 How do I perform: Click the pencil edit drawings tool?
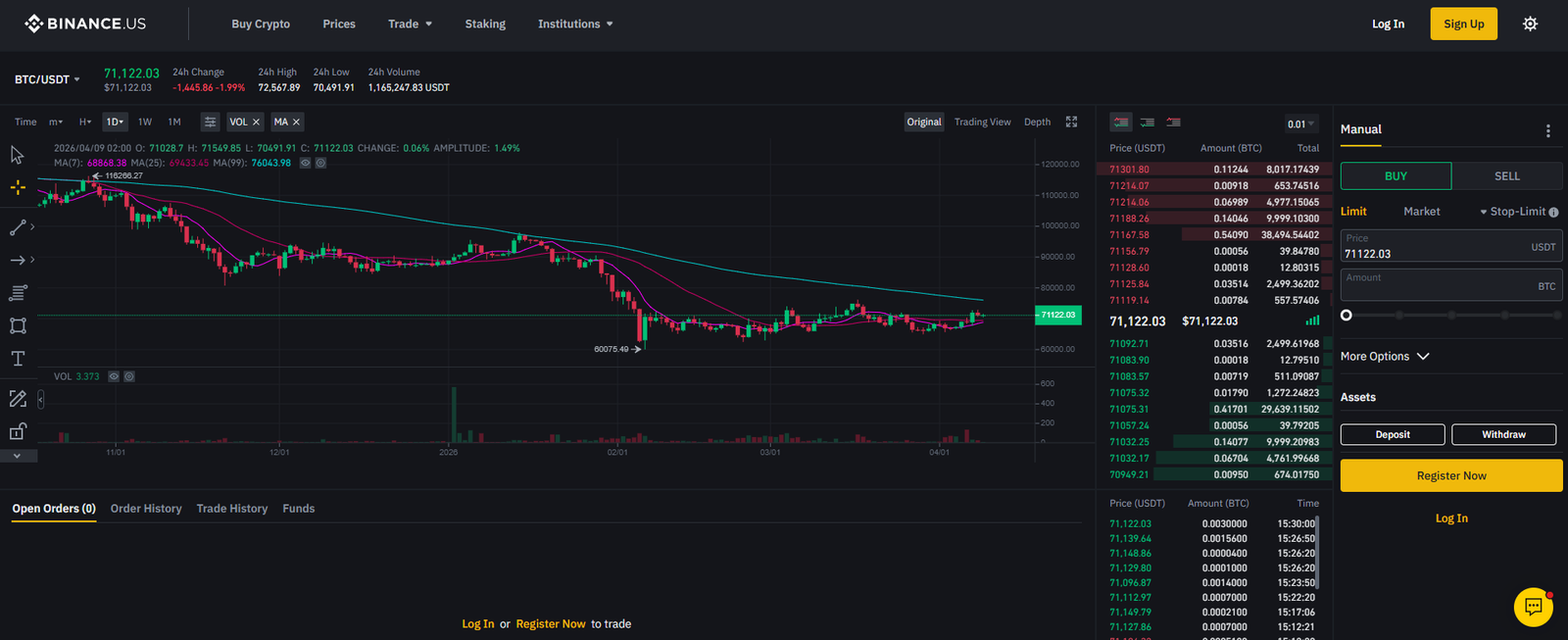[x=18, y=399]
